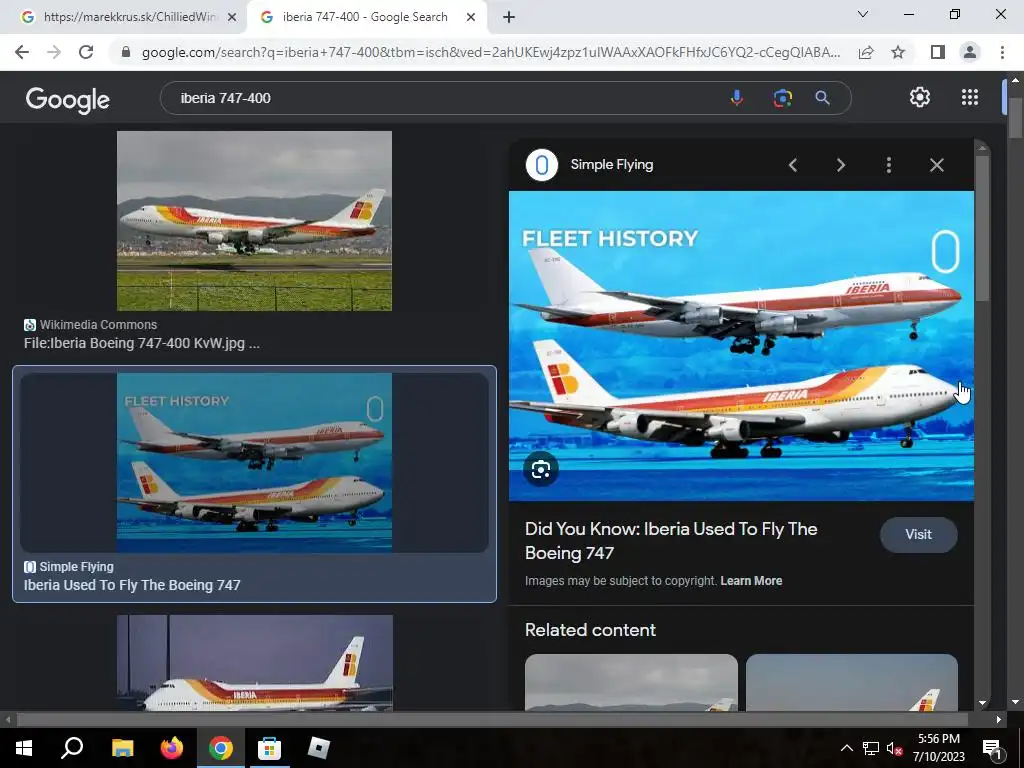Open the muted volume tray icon

pyautogui.click(x=894, y=749)
